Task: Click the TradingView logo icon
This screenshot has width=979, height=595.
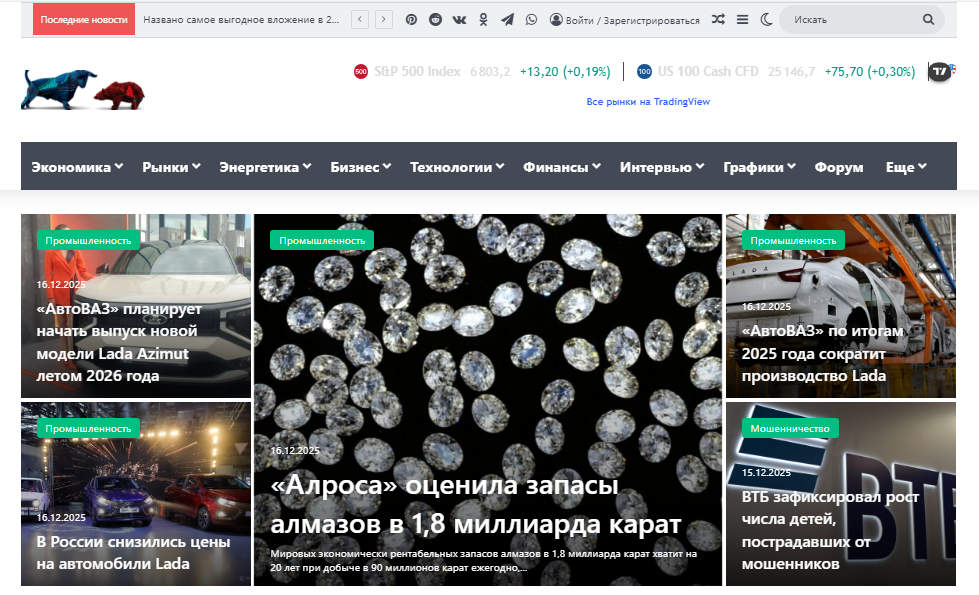Action: [940, 72]
